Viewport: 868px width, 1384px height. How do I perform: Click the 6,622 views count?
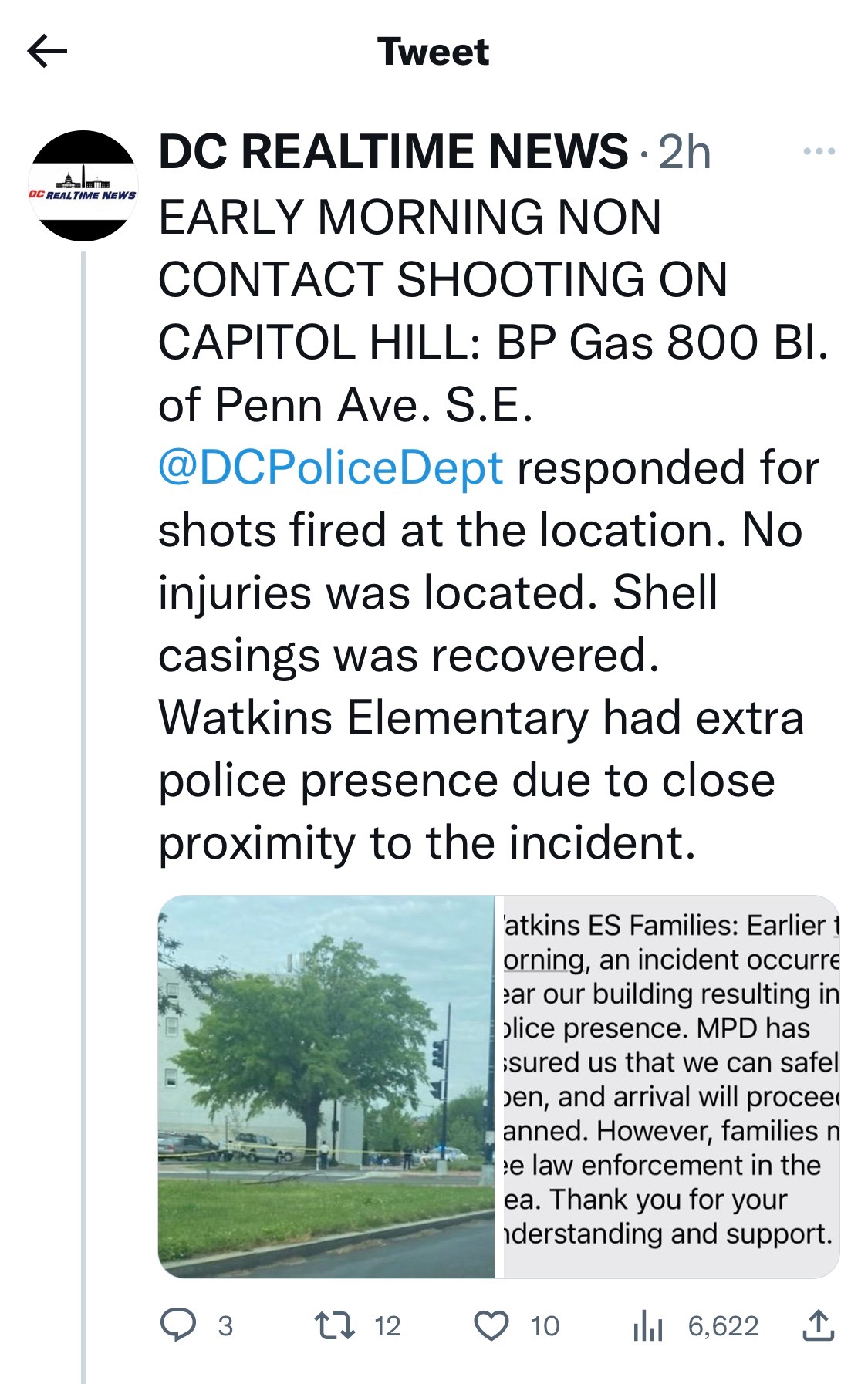tap(723, 1326)
